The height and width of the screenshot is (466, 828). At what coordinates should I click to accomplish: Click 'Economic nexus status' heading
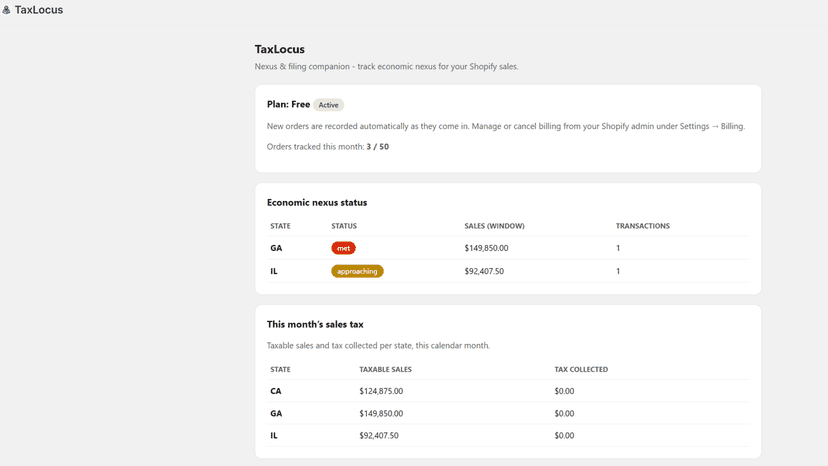coord(317,202)
